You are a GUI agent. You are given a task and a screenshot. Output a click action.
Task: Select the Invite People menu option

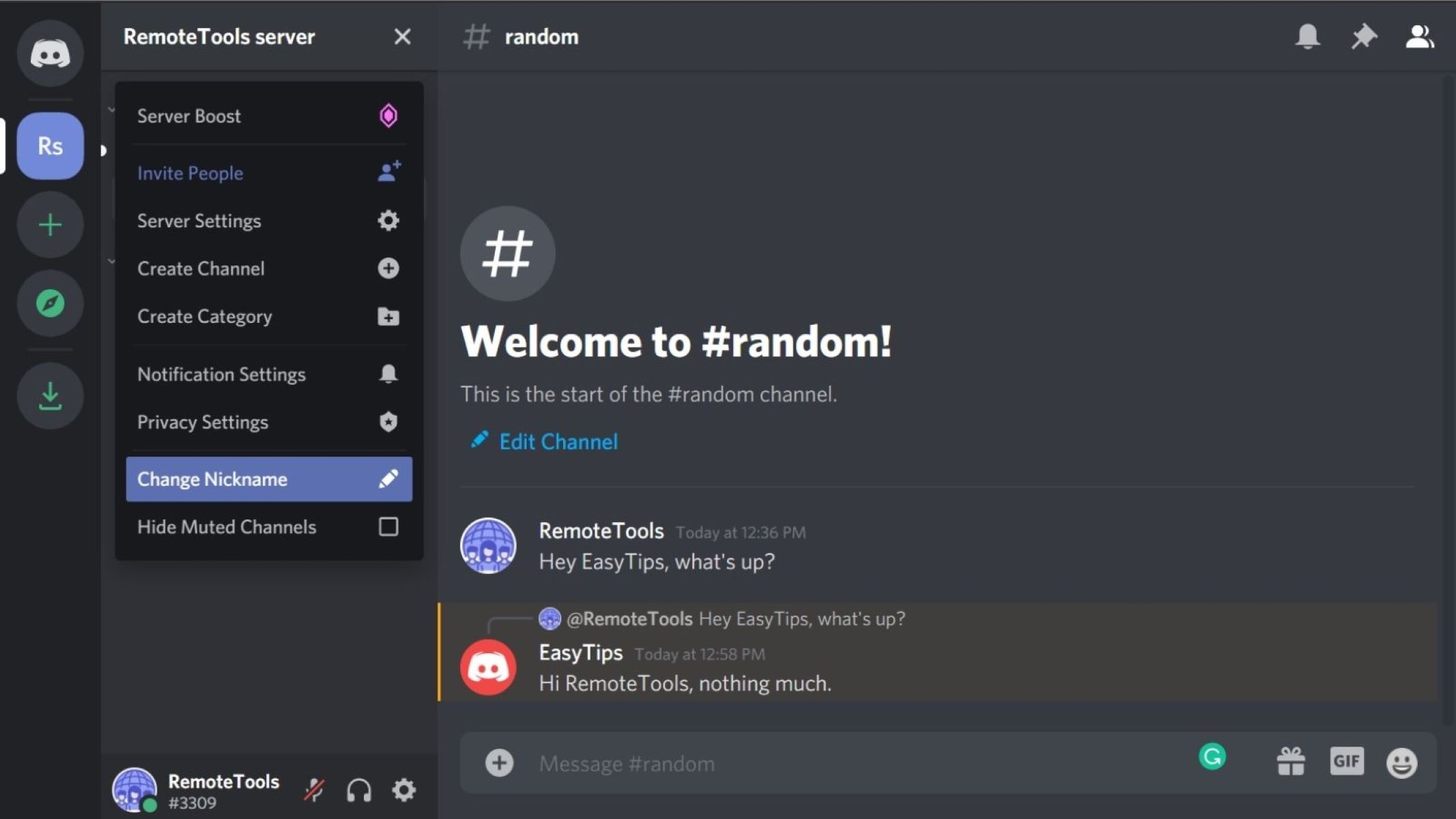[x=190, y=173]
